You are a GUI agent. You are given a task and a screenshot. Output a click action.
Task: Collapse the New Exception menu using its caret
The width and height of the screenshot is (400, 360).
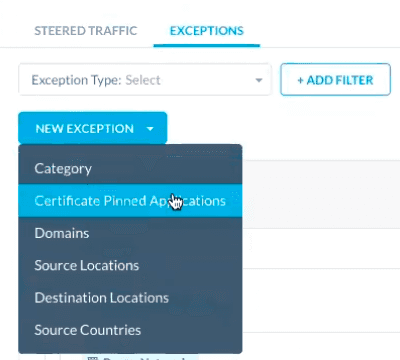click(x=150, y=129)
